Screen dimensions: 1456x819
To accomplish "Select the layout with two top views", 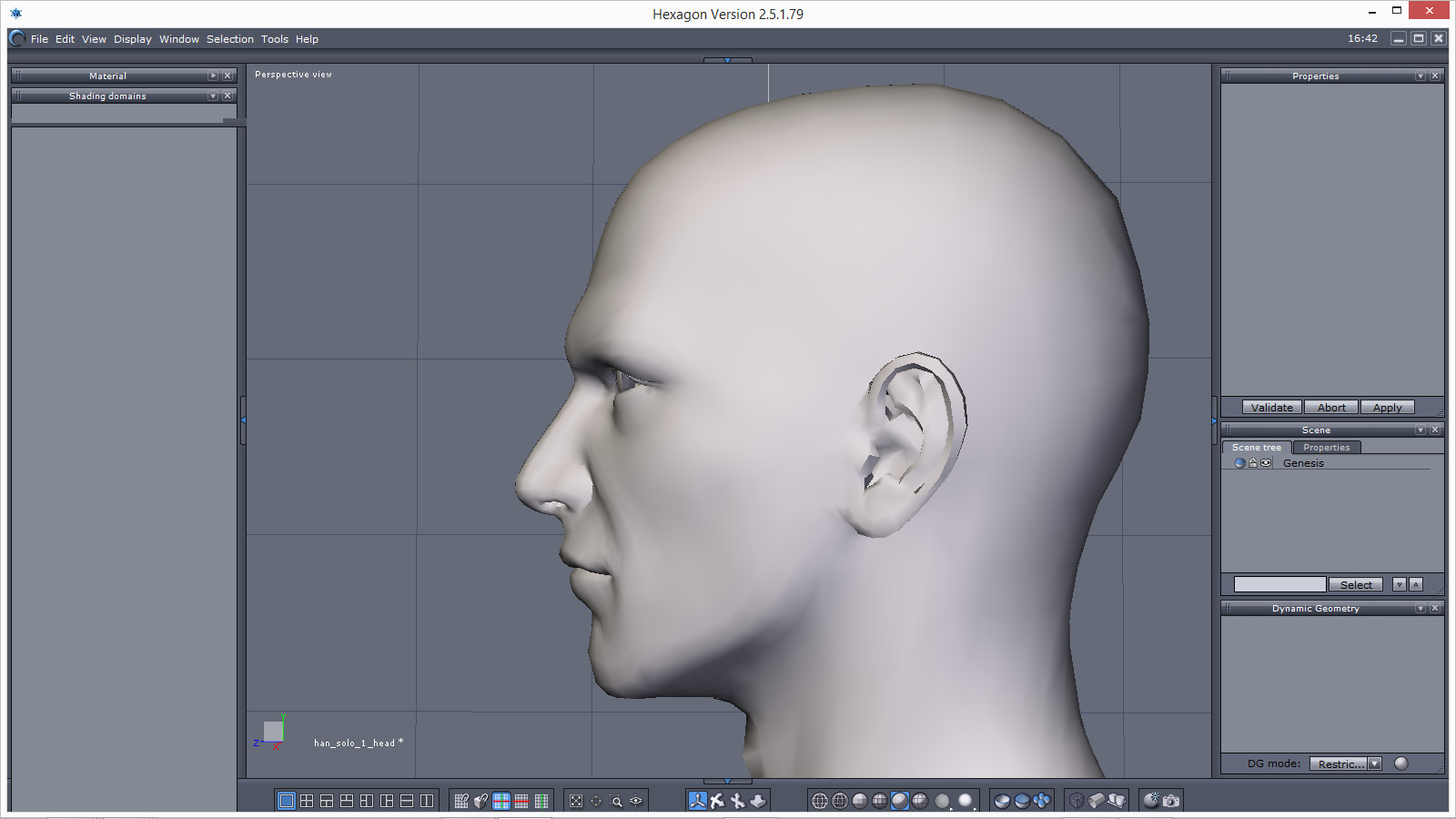I will coord(347,801).
